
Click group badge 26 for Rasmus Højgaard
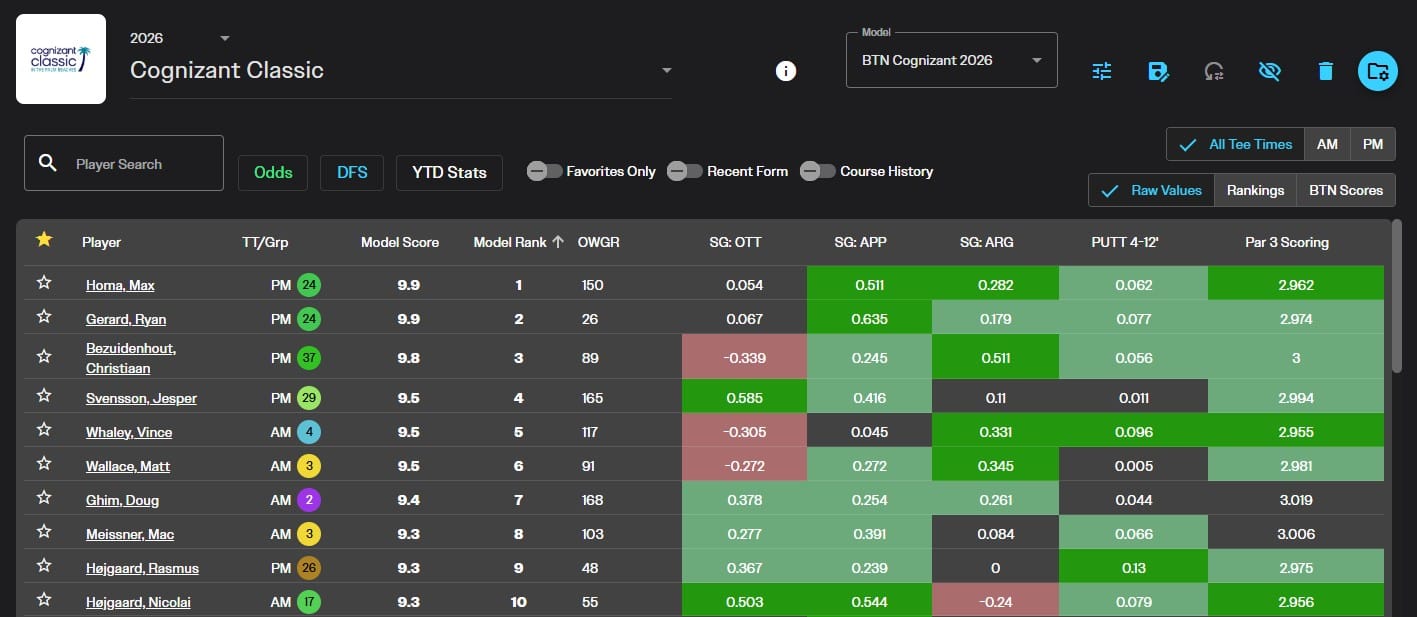(x=309, y=568)
